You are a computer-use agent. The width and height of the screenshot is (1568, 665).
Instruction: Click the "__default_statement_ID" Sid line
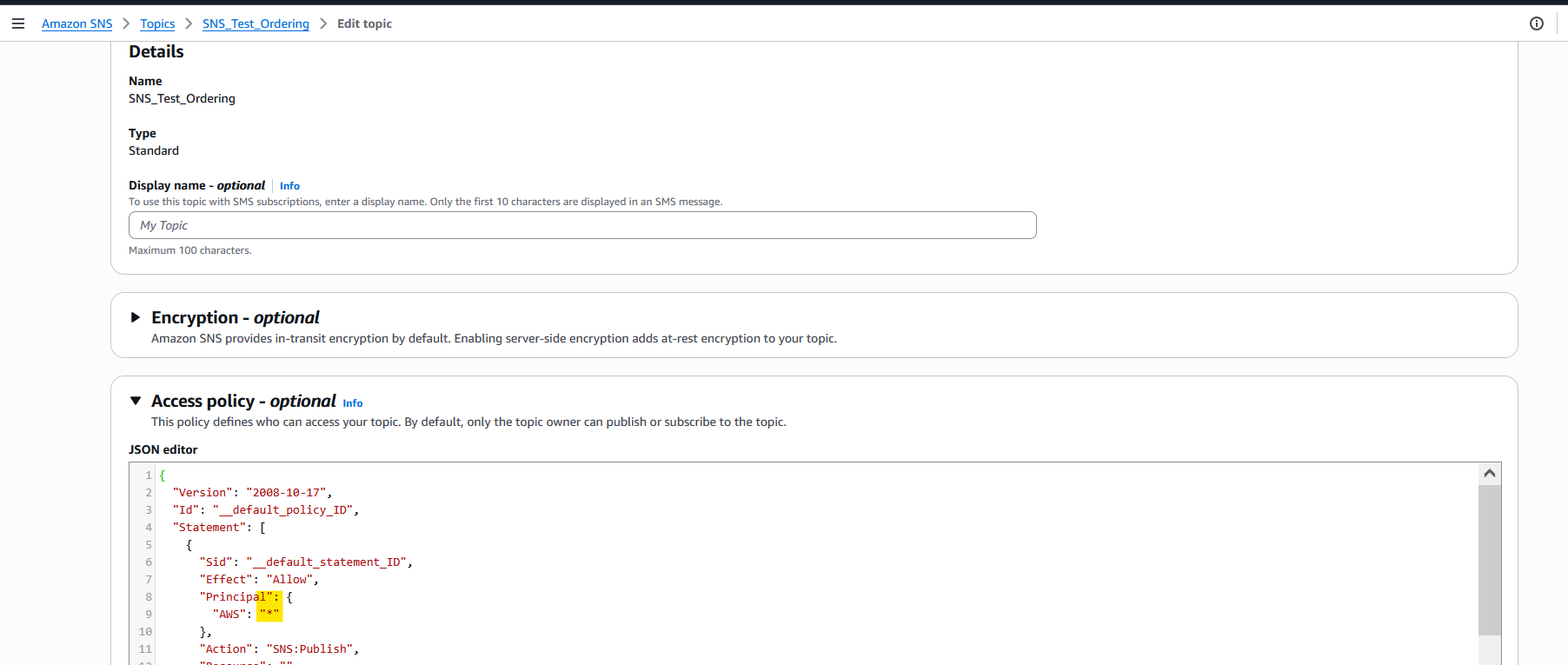[306, 562]
